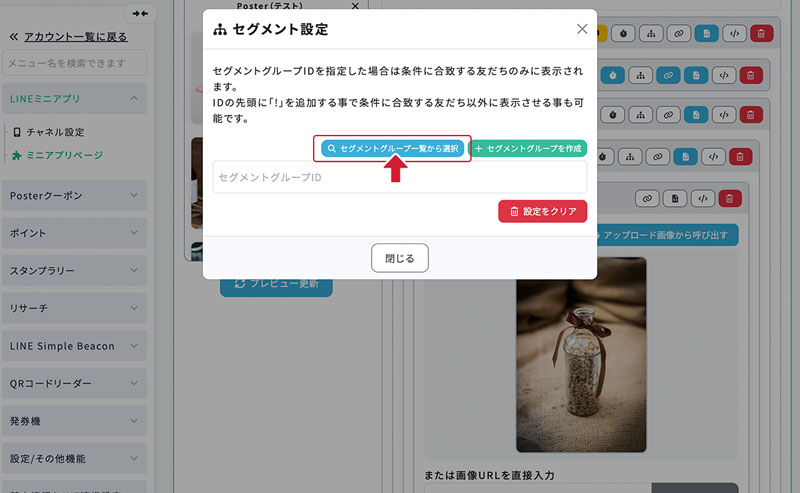Collapse the LINEミニアプリ sidebar section
The width and height of the screenshot is (800, 493).
(134, 98)
